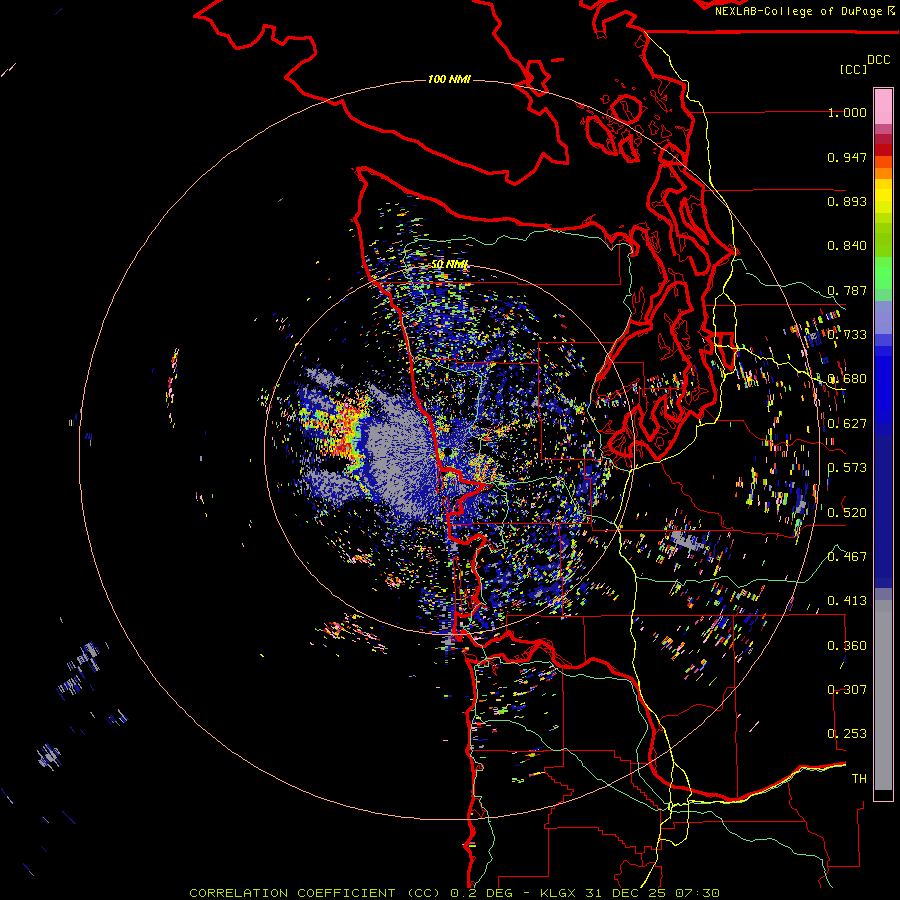Click the 0.733 scale value
This screenshot has height=900, width=900.
point(847,335)
